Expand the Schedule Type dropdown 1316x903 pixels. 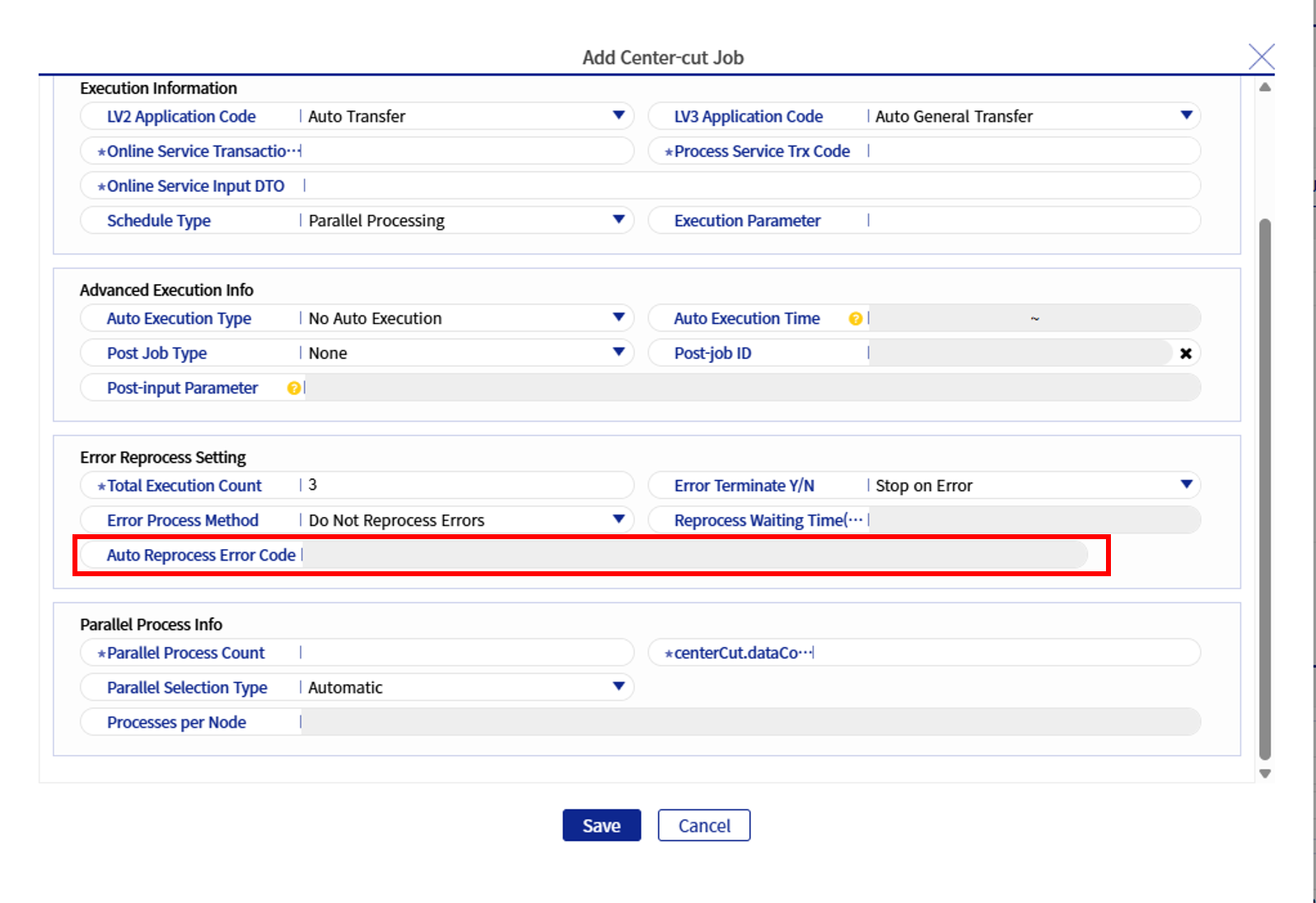tap(618, 220)
